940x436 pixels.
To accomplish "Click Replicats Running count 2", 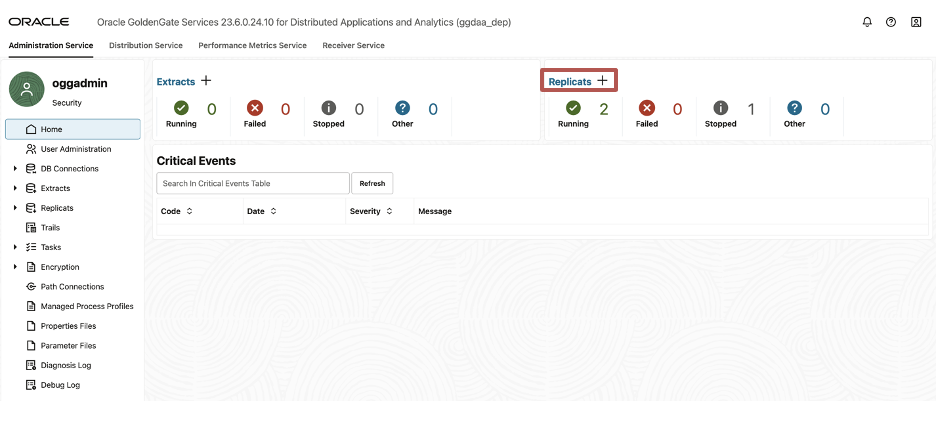I will [604, 109].
